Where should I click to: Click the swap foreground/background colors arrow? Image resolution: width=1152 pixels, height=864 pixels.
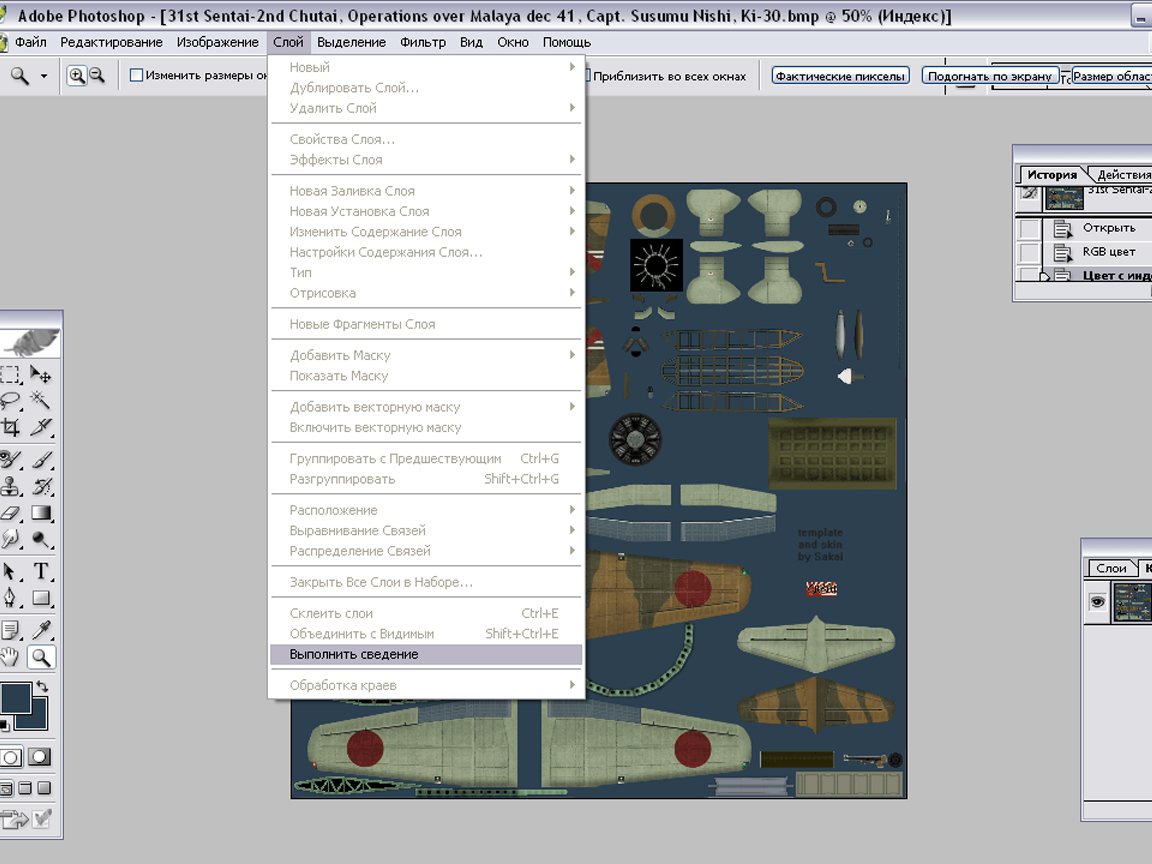pyautogui.click(x=43, y=685)
